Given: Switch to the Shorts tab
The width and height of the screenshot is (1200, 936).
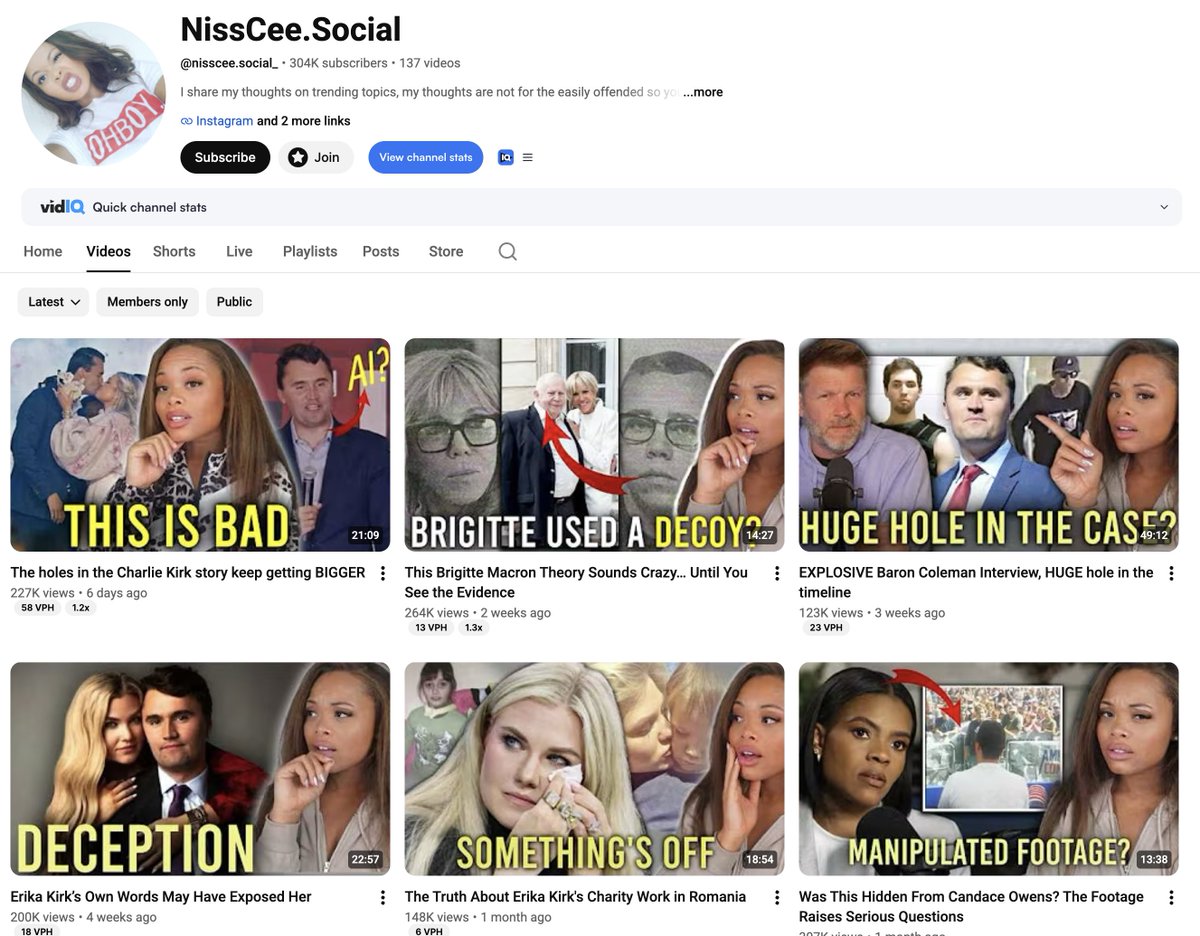Looking at the screenshot, I should pos(174,251).
